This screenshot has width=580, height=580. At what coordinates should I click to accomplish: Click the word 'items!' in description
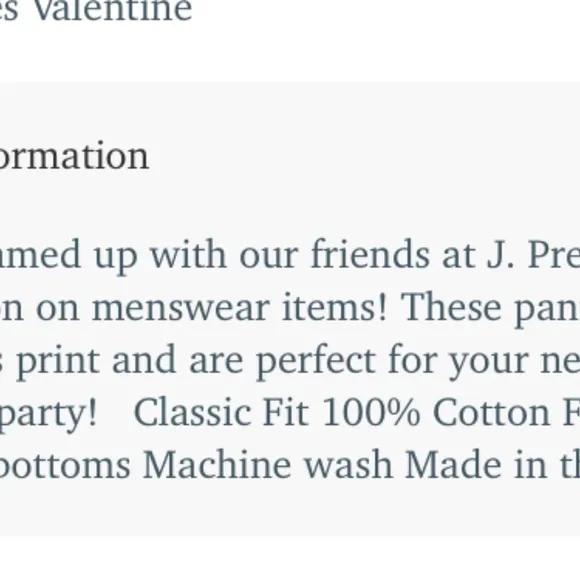click(335, 307)
